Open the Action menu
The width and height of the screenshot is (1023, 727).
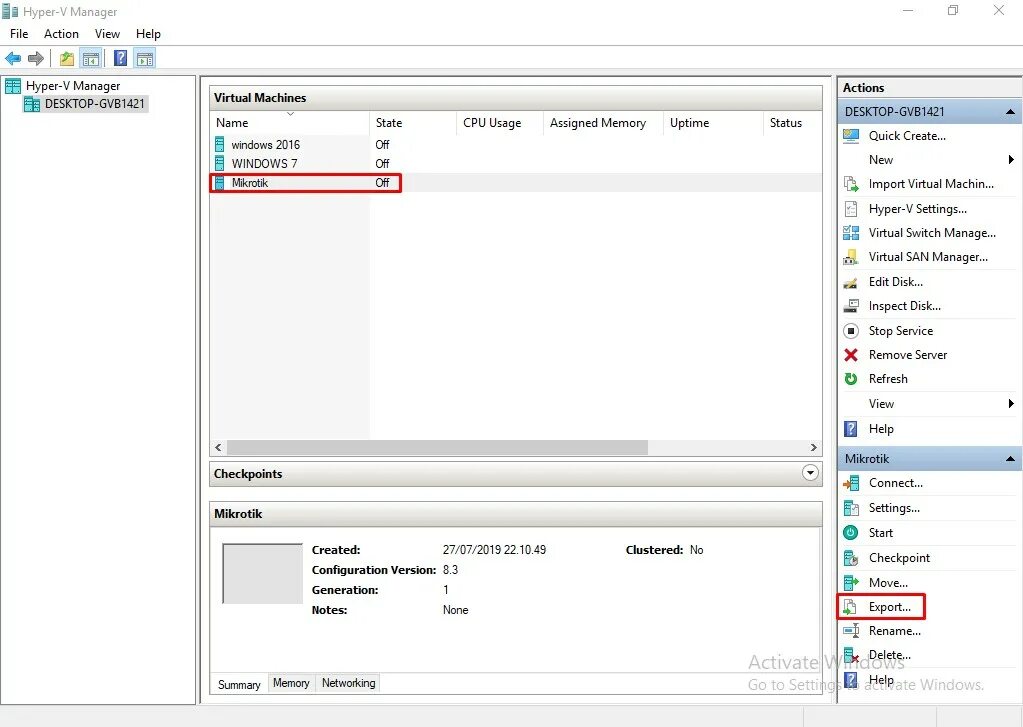pyautogui.click(x=61, y=34)
